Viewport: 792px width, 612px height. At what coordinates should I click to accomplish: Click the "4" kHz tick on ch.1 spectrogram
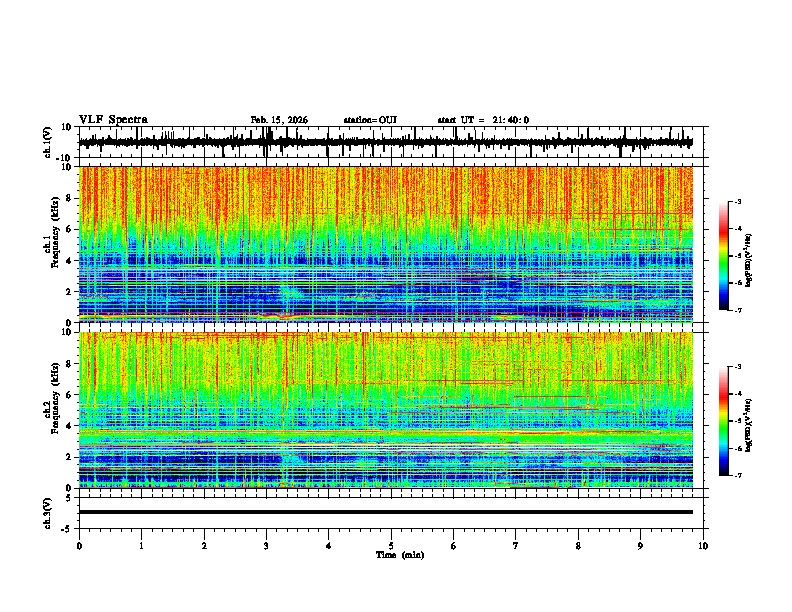69,261
